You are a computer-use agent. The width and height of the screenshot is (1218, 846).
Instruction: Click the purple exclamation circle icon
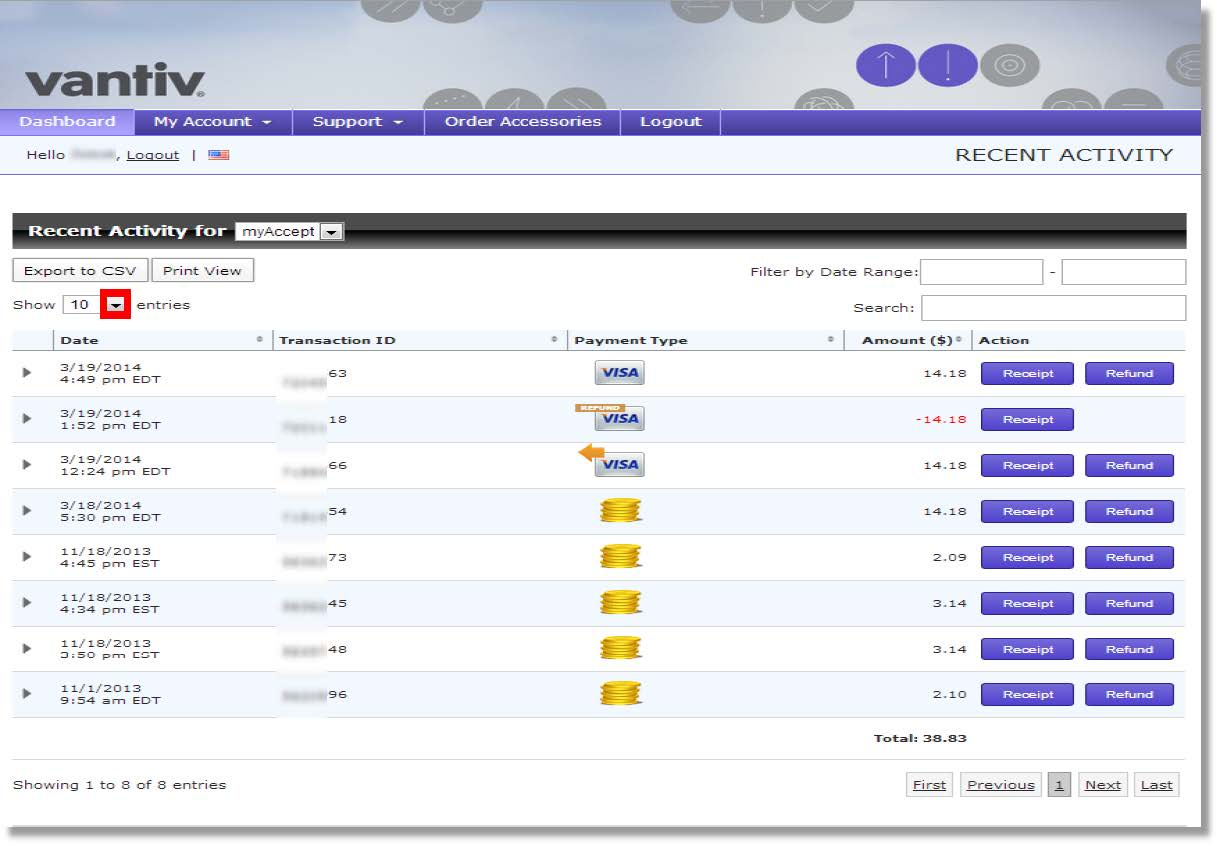click(x=946, y=65)
